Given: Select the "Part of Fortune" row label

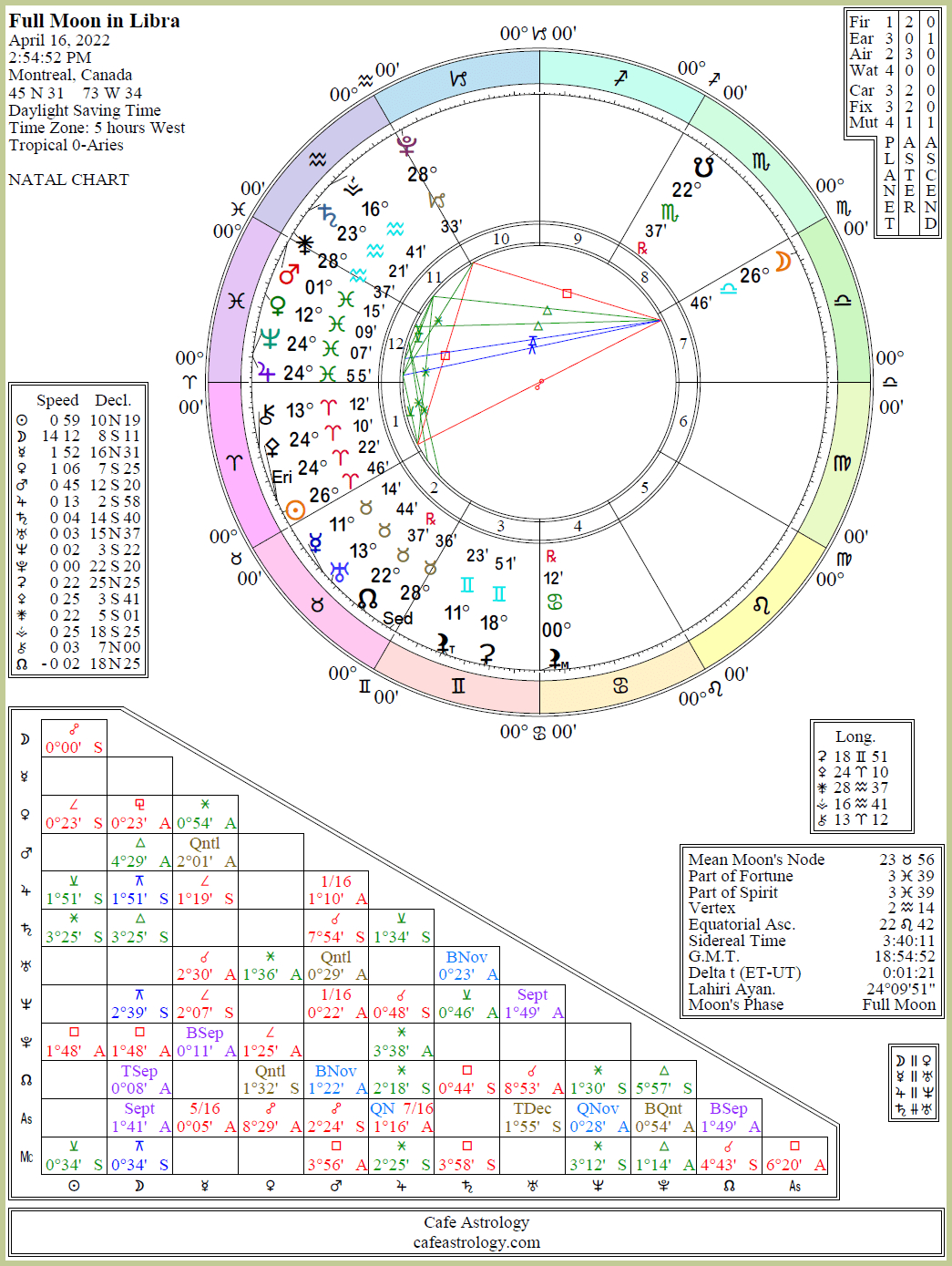Looking at the screenshot, I should point(741,876).
